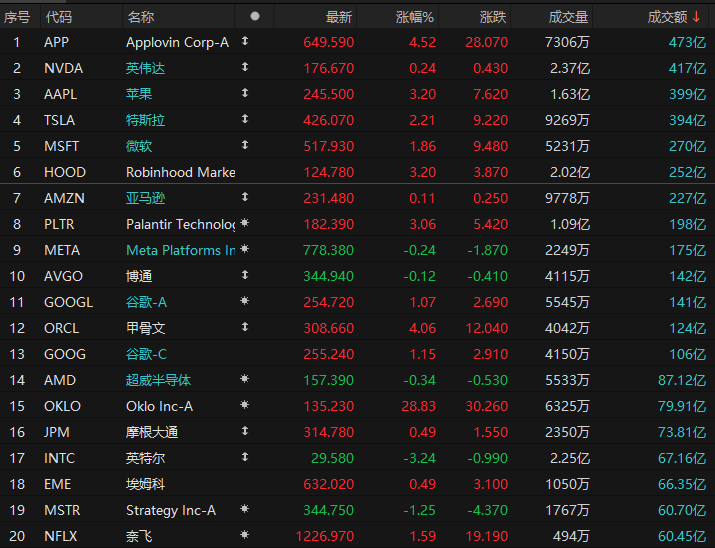Click the up-down arrow icon beside 特斯拉

click(245, 119)
